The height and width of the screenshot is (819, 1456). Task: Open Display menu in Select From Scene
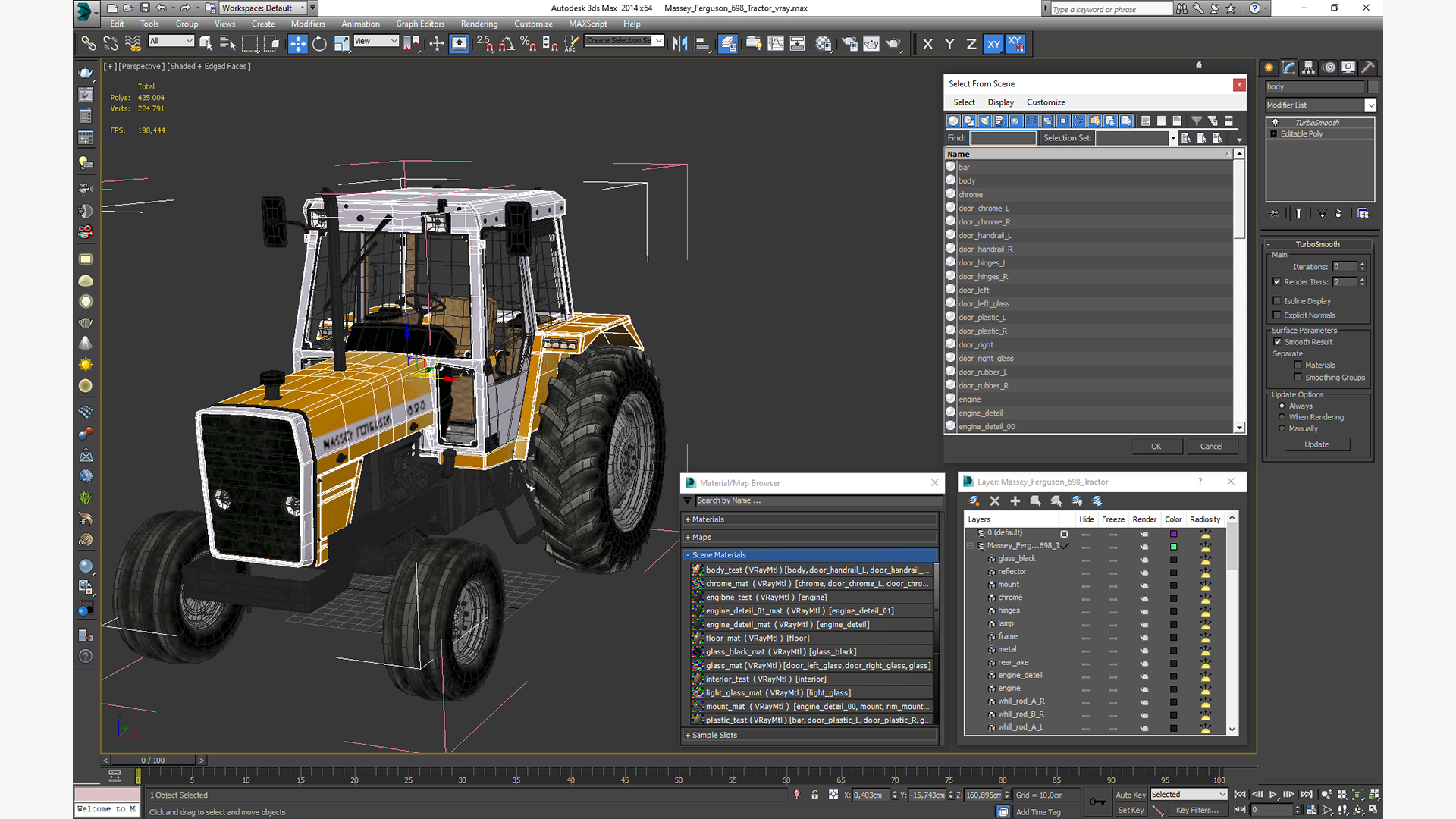(1000, 102)
